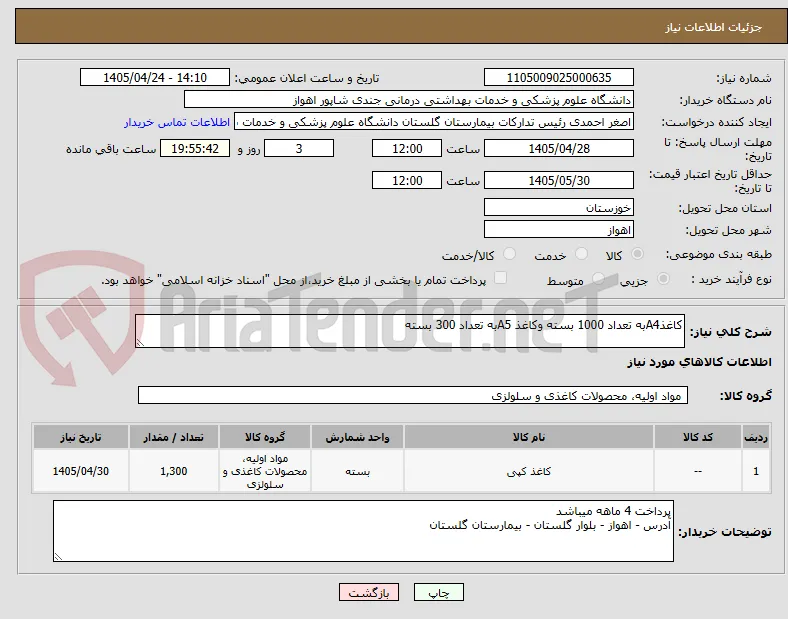This screenshot has height=619, width=788.
Task: Click the جزئیات اطلاعات نیاز header title
Action: click(714, 27)
